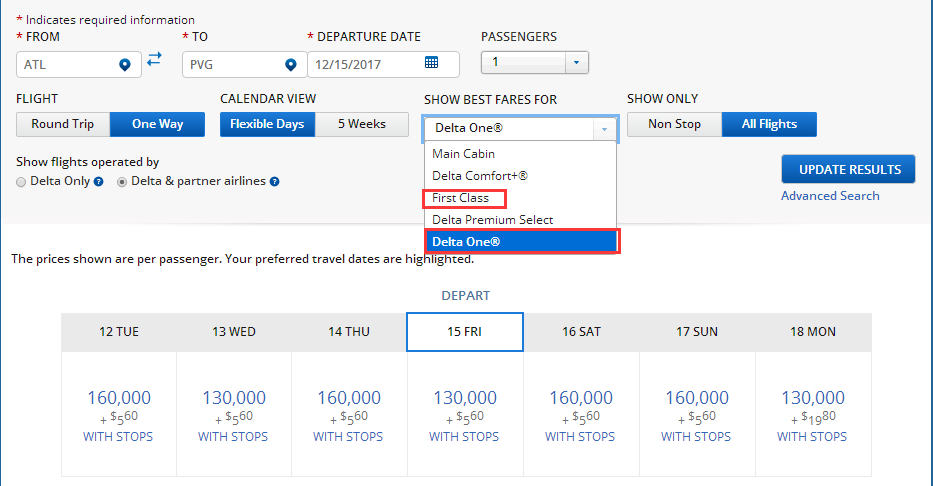Screen dimensions: 933x486
Task: Click the swap origin and destination arrows icon
Action: pos(154,59)
